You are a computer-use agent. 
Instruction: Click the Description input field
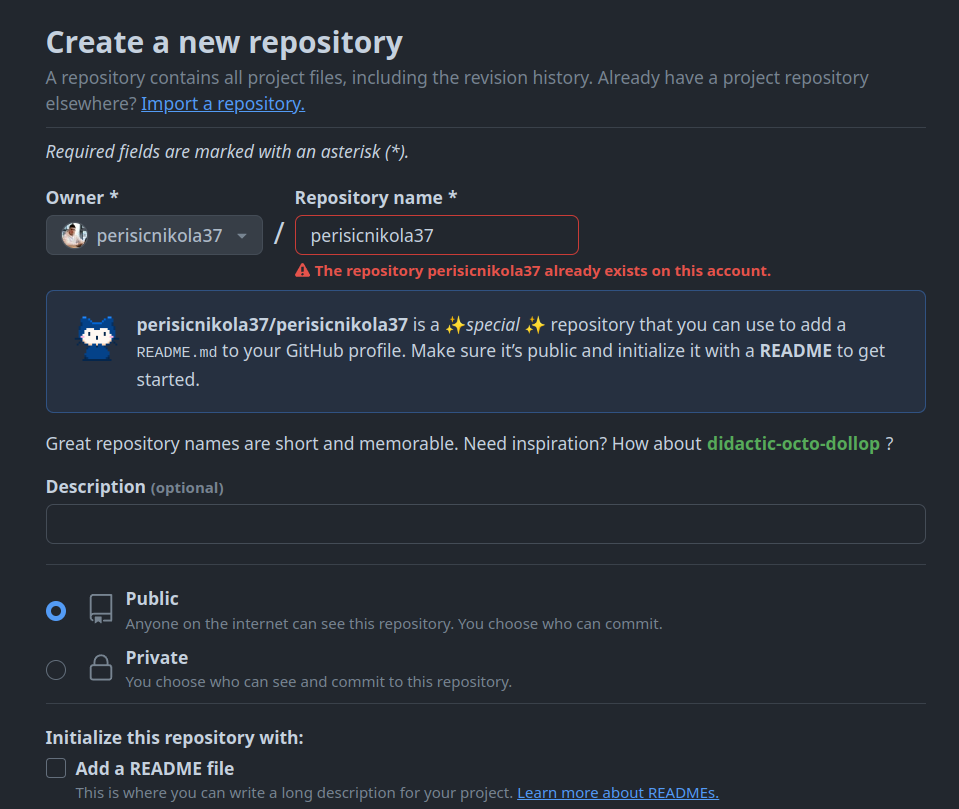click(485, 523)
